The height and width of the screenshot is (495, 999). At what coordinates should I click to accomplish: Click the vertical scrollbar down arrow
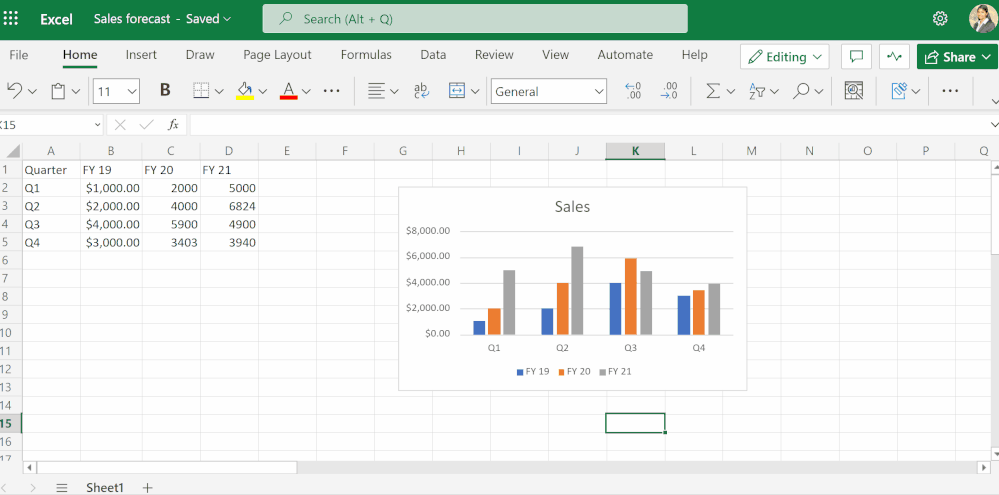[995, 454]
